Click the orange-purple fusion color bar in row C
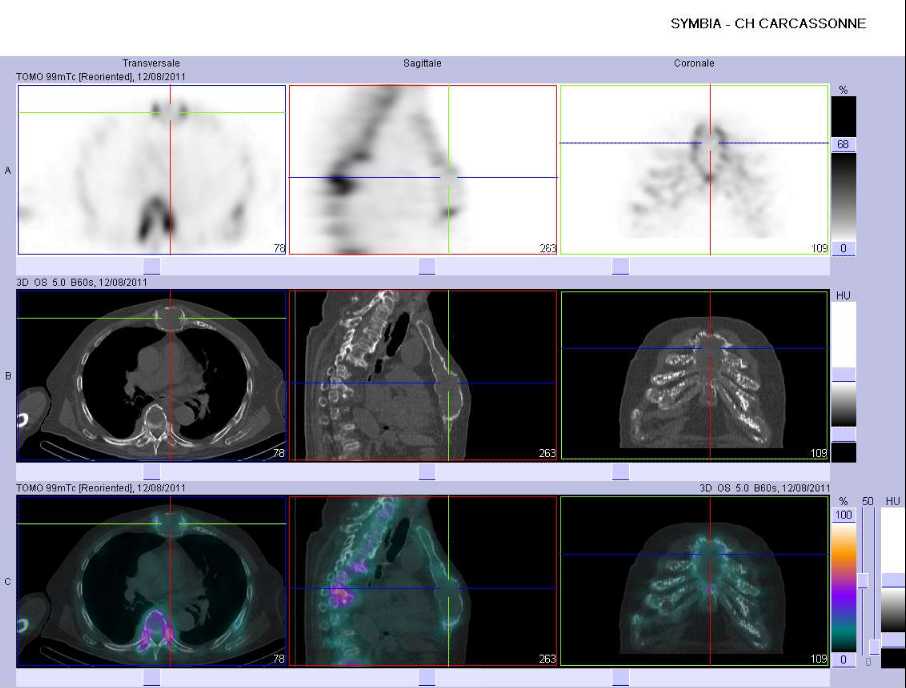The image size is (906, 688). coord(844,587)
